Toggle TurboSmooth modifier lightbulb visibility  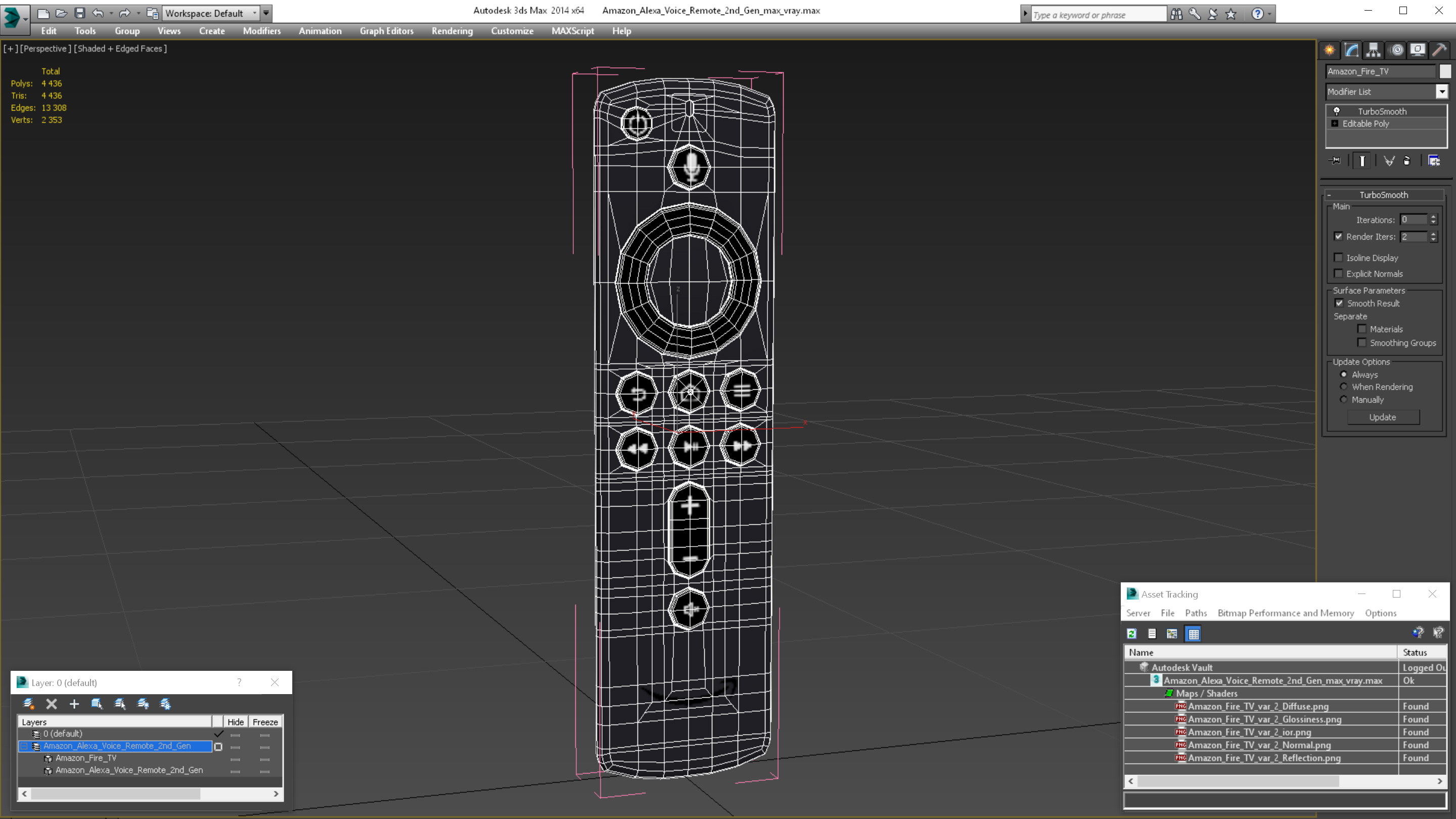tap(1337, 111)
